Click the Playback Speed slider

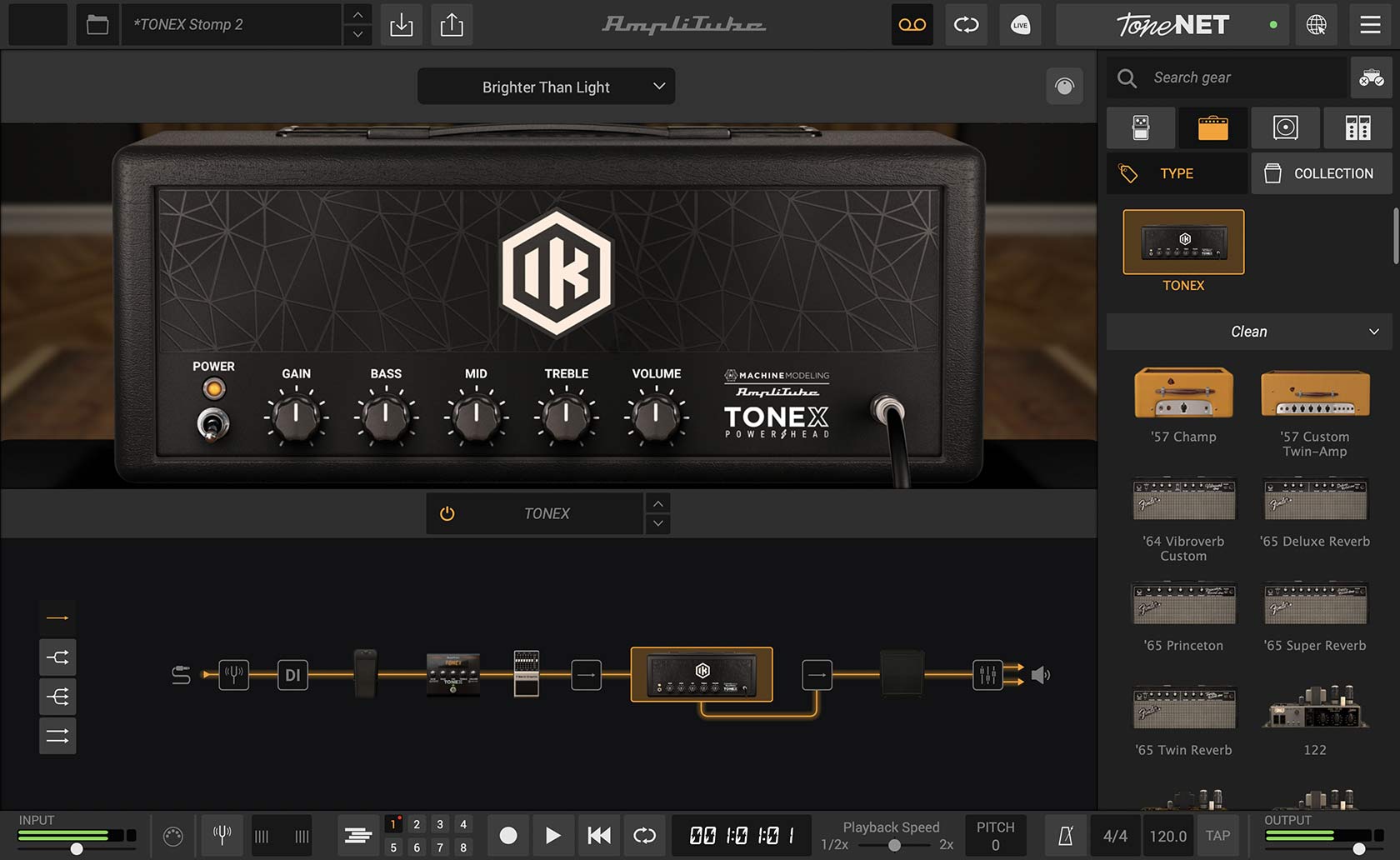coord(895,844)
